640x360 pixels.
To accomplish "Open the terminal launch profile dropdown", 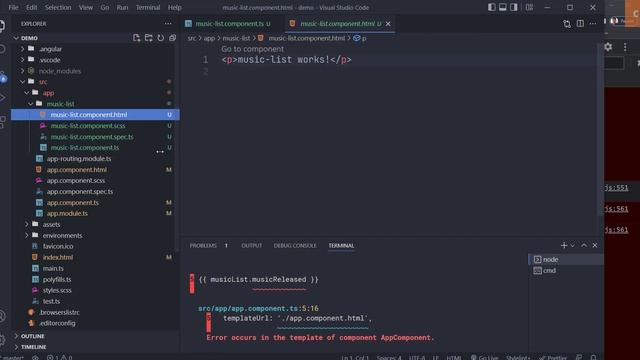I will (573, 246).
